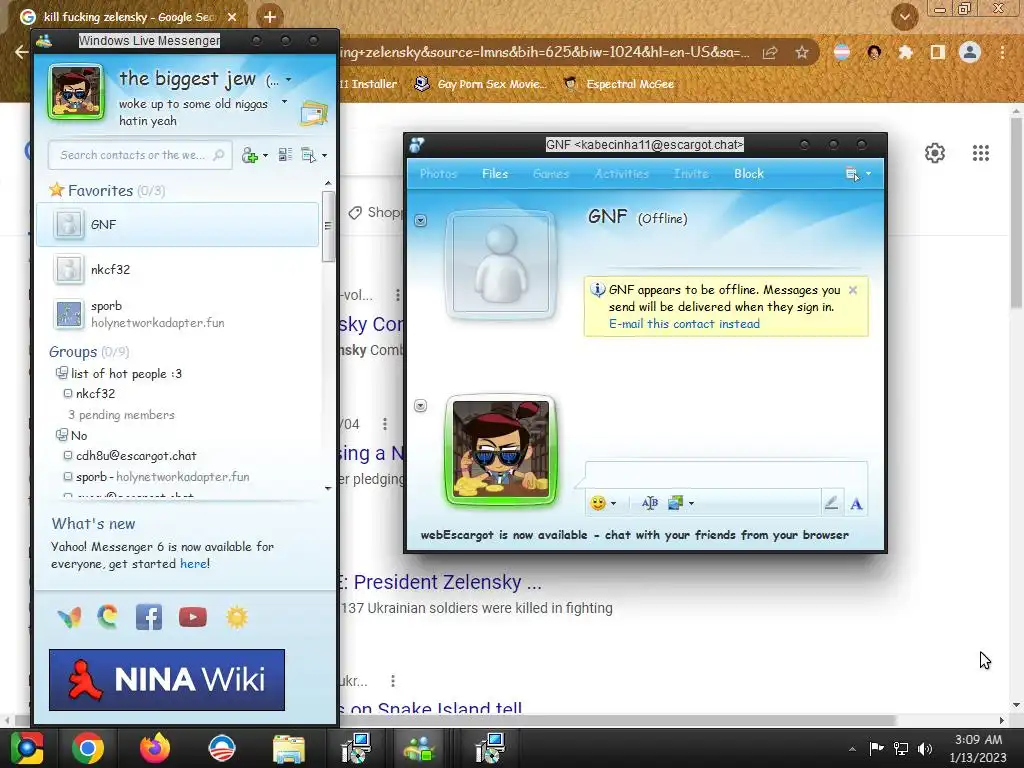Click the YouTube icon in the Messenger bottom row
The image size is (1024, 768).
pyautogui.click(x=193, y=616)
